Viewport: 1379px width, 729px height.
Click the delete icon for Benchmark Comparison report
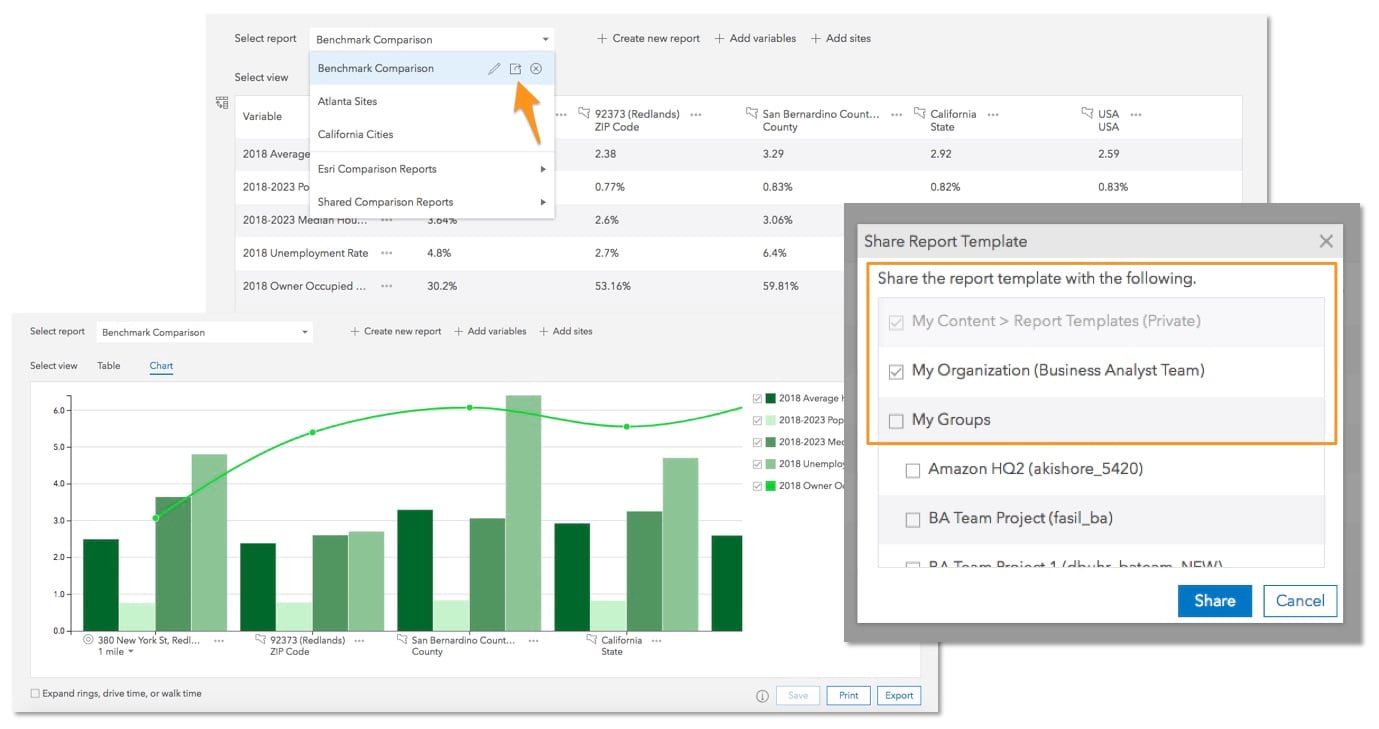click(x=536, y=69)
